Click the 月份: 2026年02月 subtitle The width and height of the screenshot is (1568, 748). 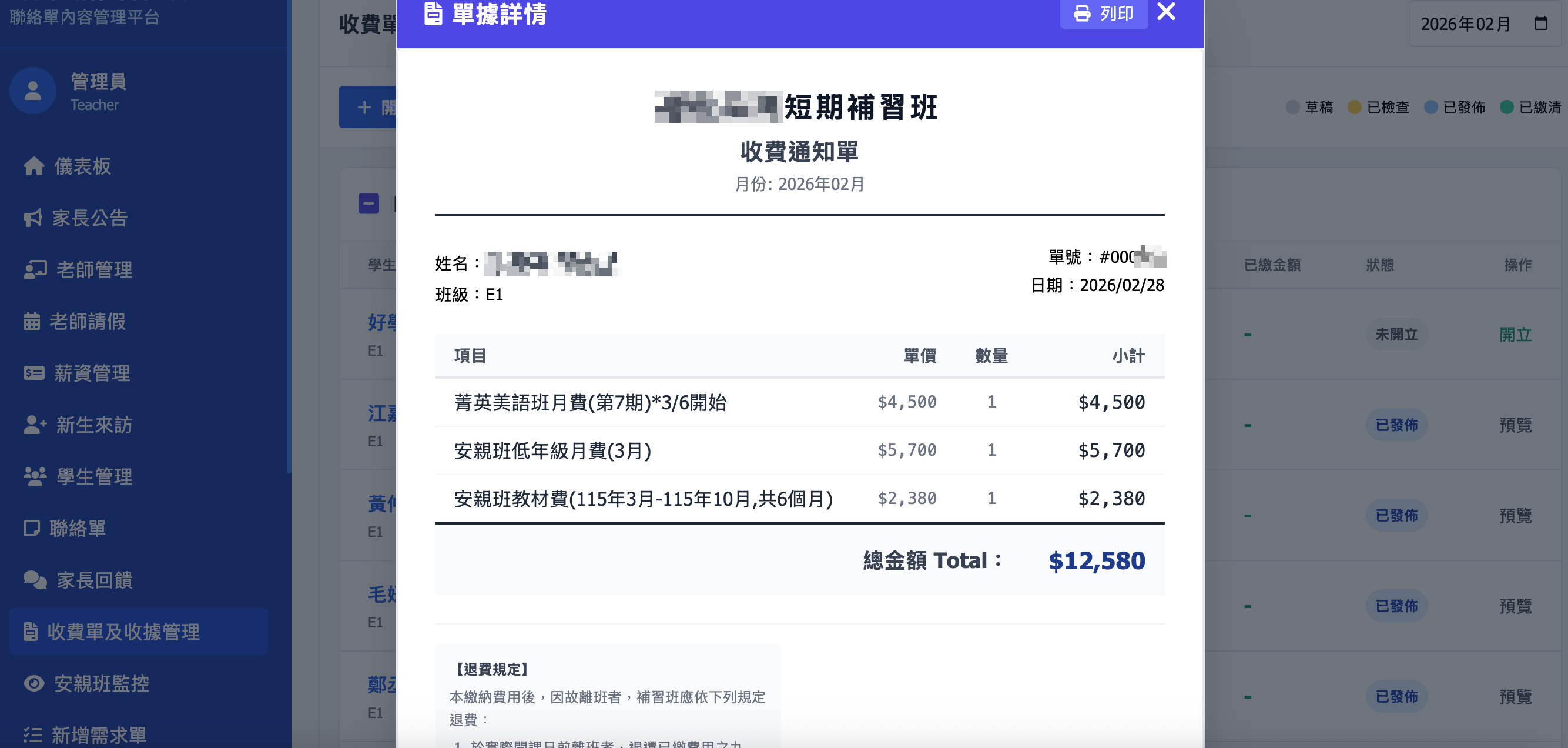[x=800, y=184]
